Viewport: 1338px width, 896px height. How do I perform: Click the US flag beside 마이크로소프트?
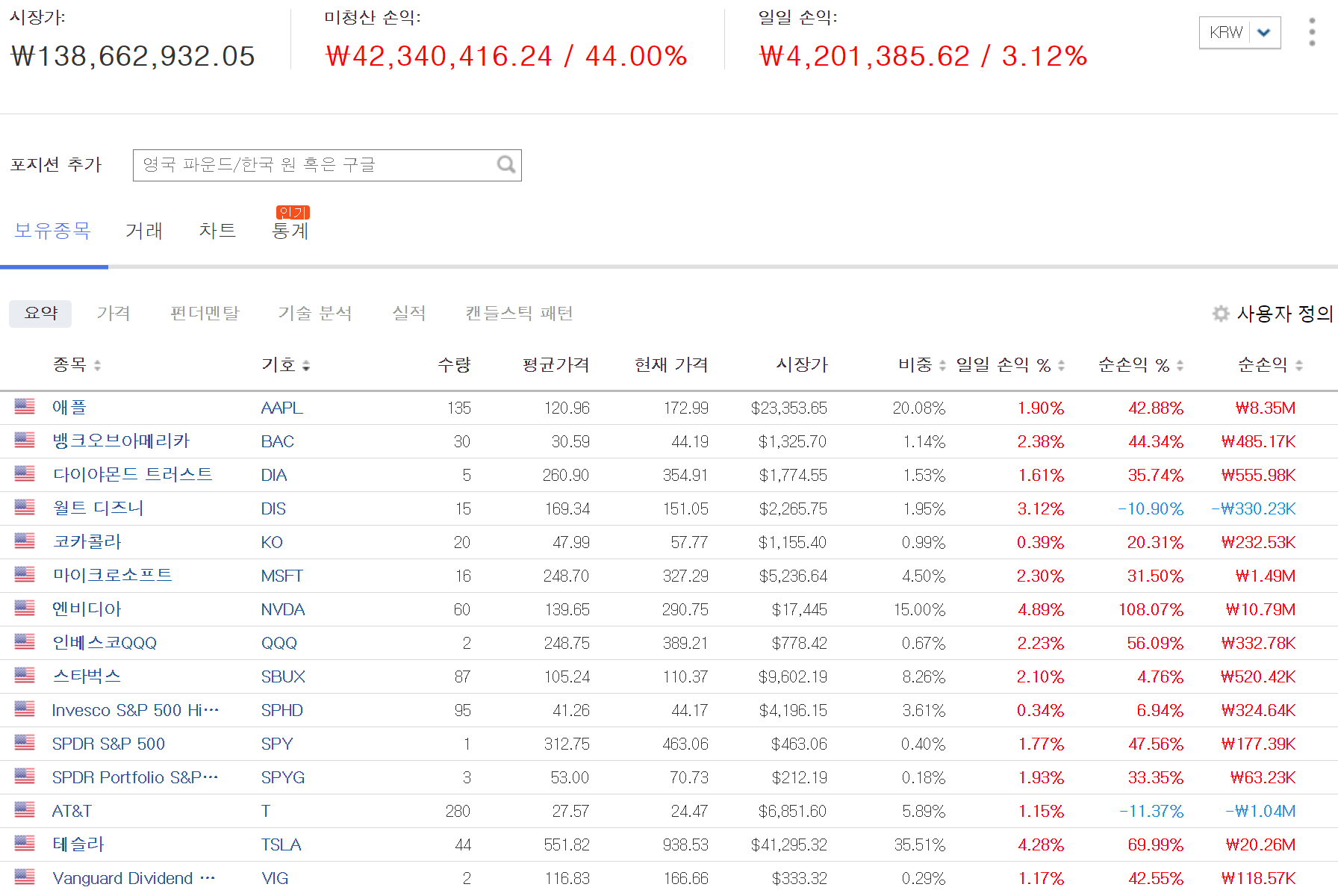pos(25,575)
